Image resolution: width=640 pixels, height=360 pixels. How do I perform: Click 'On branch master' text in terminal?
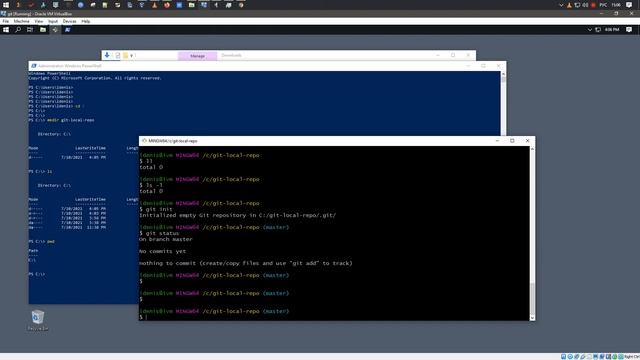tap(166, 239)
